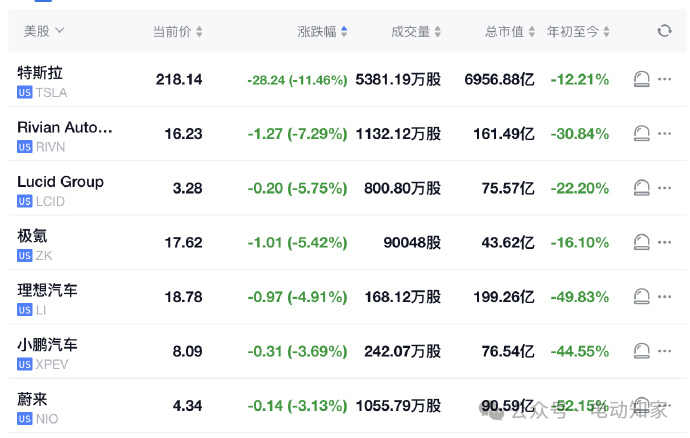Click Rivian year-to-date -30.84%
This screenshot has height=438, width=690.
(x=580, y=133)
